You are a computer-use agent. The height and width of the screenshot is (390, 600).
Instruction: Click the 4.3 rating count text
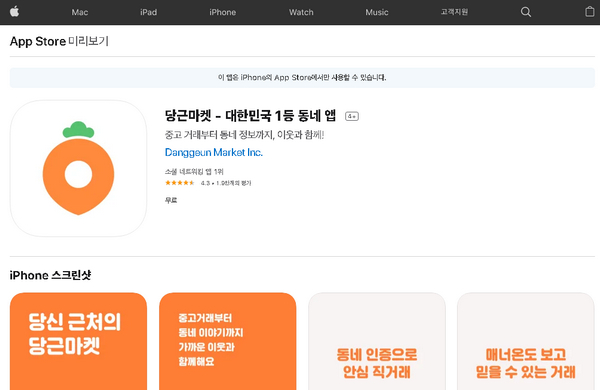tap(226, 183)
